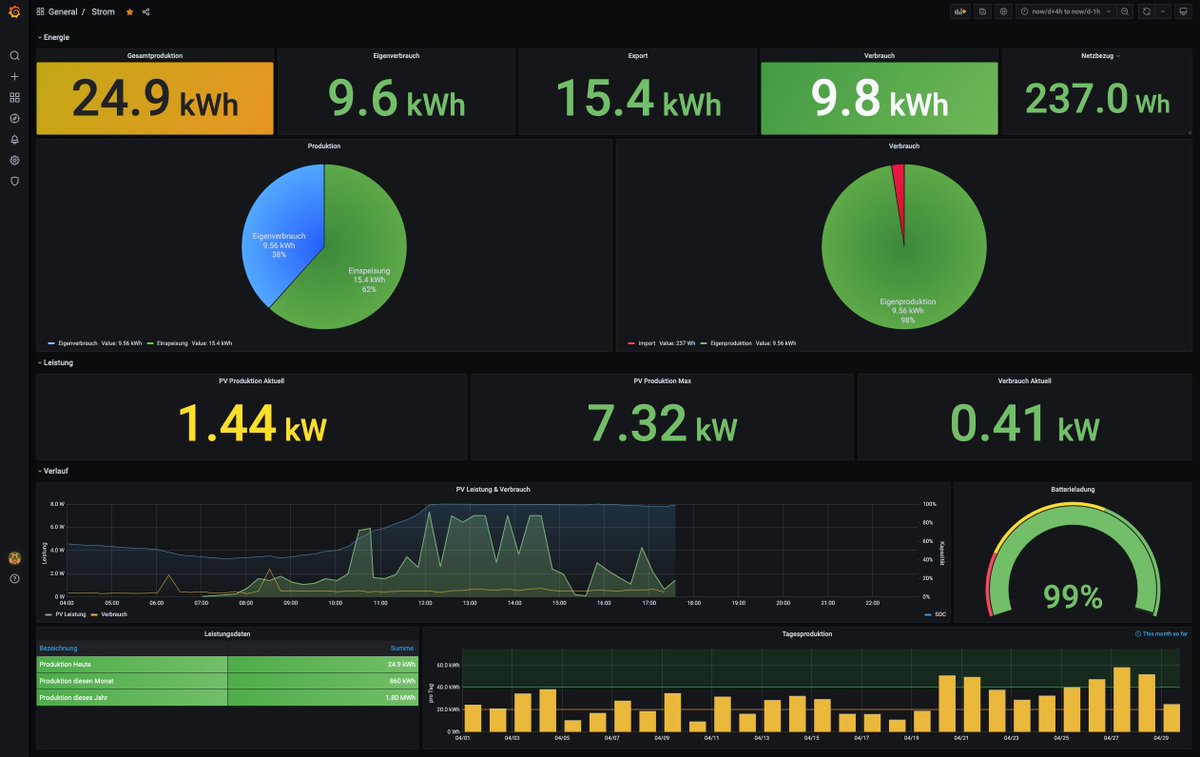Click the 237.0 Wh Netzbezug value
The width and height of the screenshot is (1200, 757).
[x=1097, y=99]
